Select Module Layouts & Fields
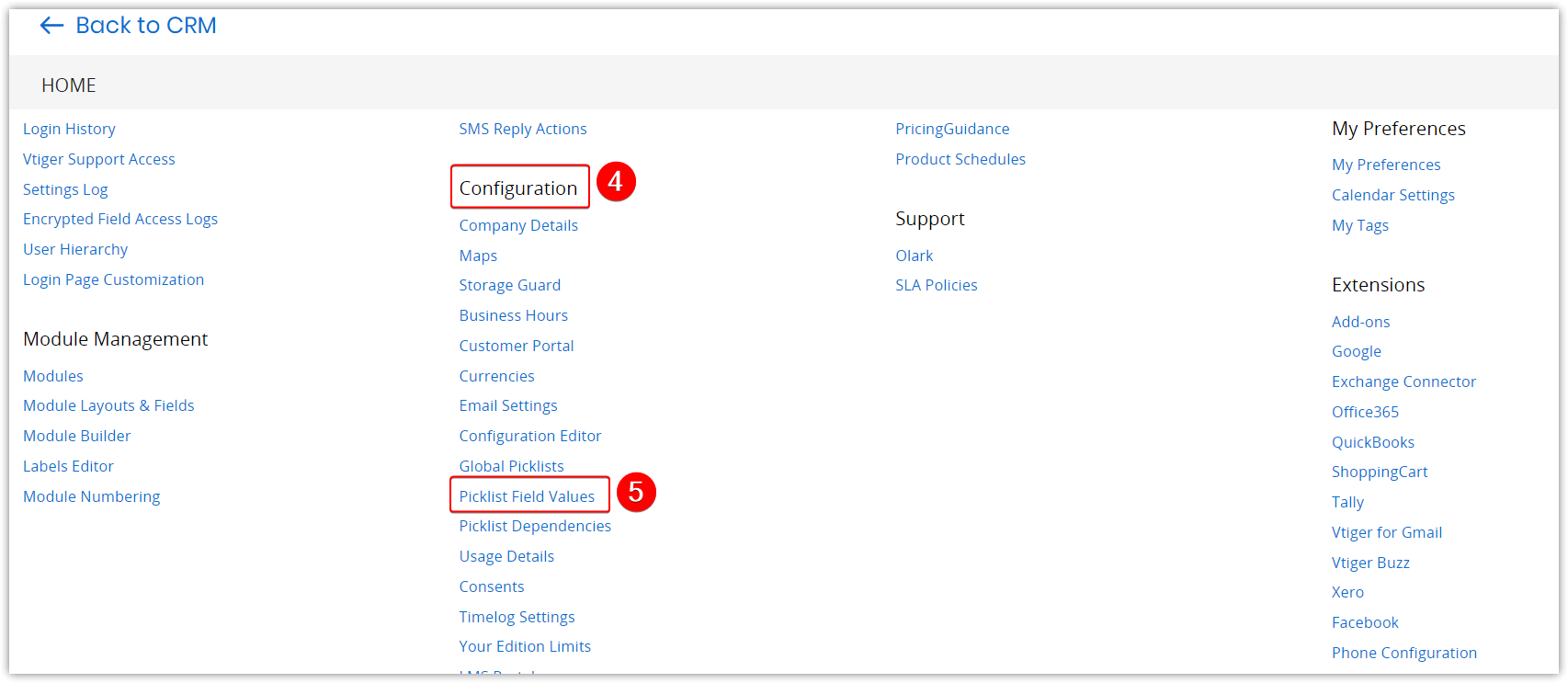The width and height of the screenshot is (1568, 683). coord(108,405)
